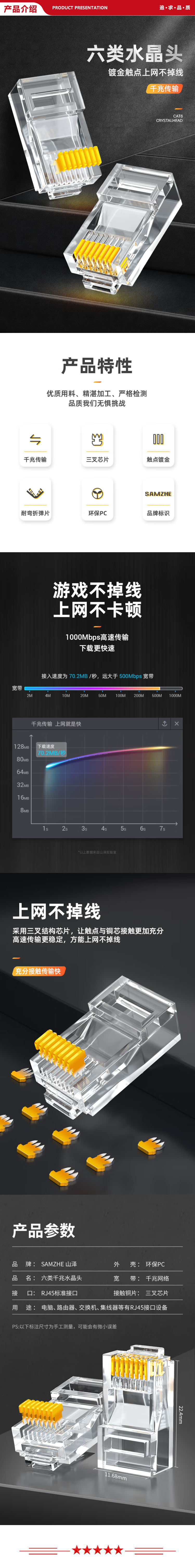Image resolution: width=195 pixels, height=1568 pixels.
Task: Click the 千兆传输 transfer arrows icon
Action: 35,440
